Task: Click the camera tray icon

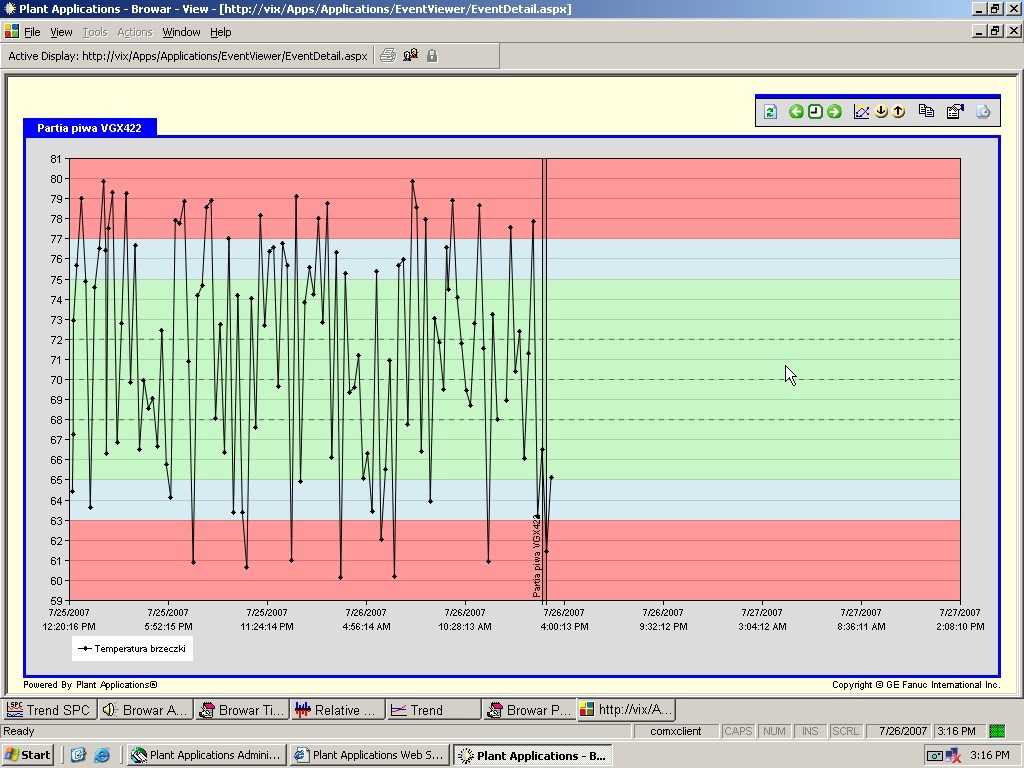Action: 935,756
